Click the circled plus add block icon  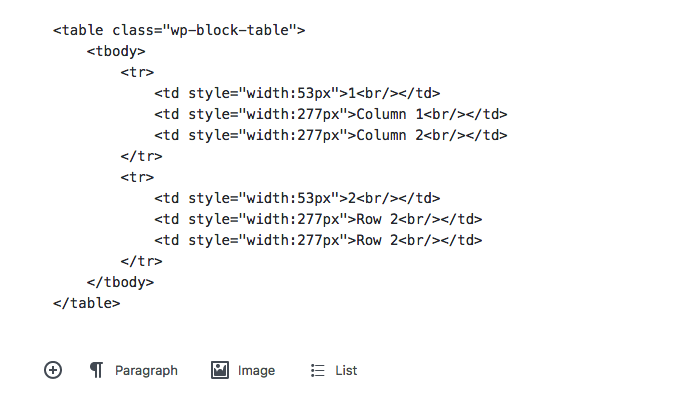coord(53,370)
